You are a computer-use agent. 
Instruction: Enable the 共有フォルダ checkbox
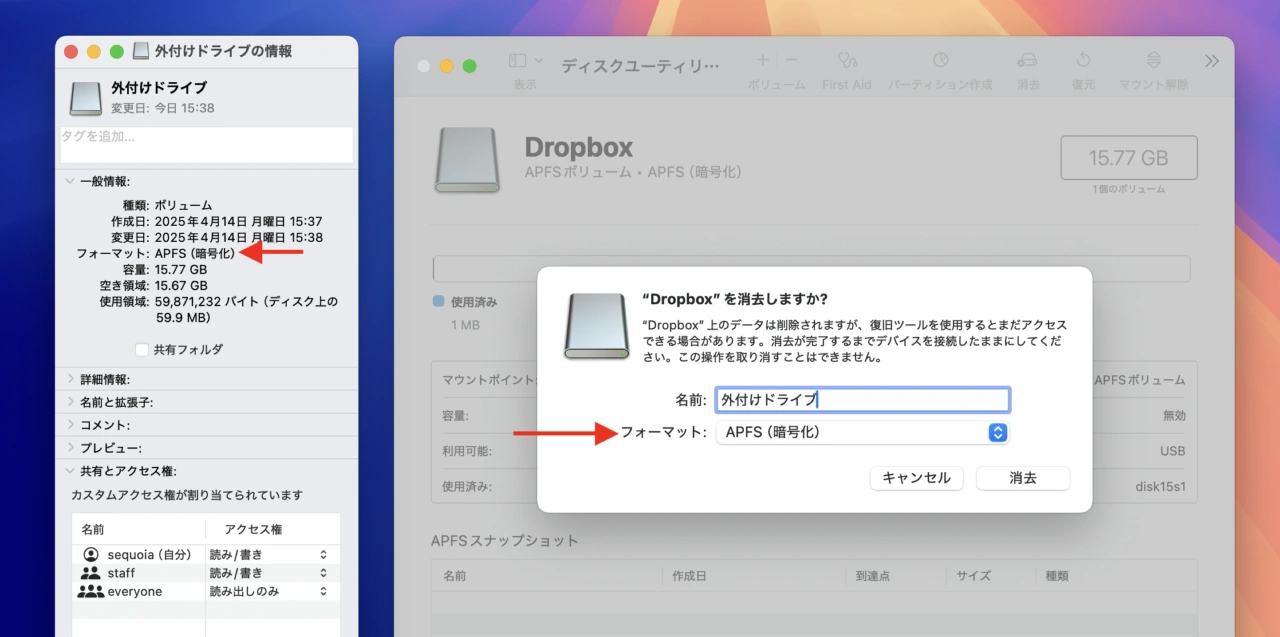pos(142,350)
